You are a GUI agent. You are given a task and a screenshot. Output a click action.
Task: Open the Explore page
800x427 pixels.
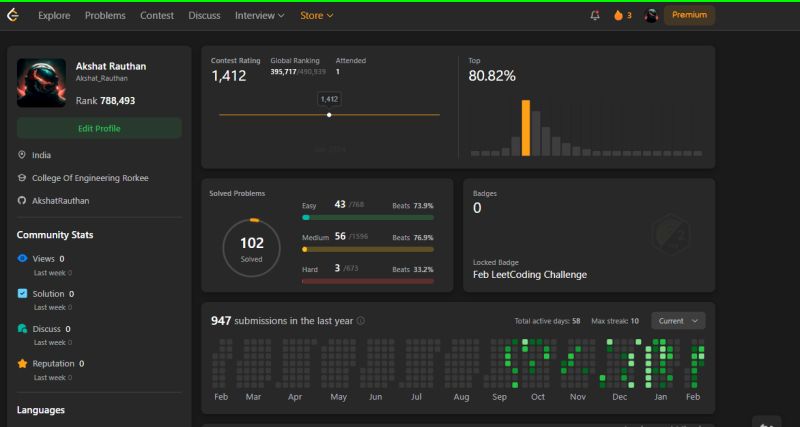54,15
